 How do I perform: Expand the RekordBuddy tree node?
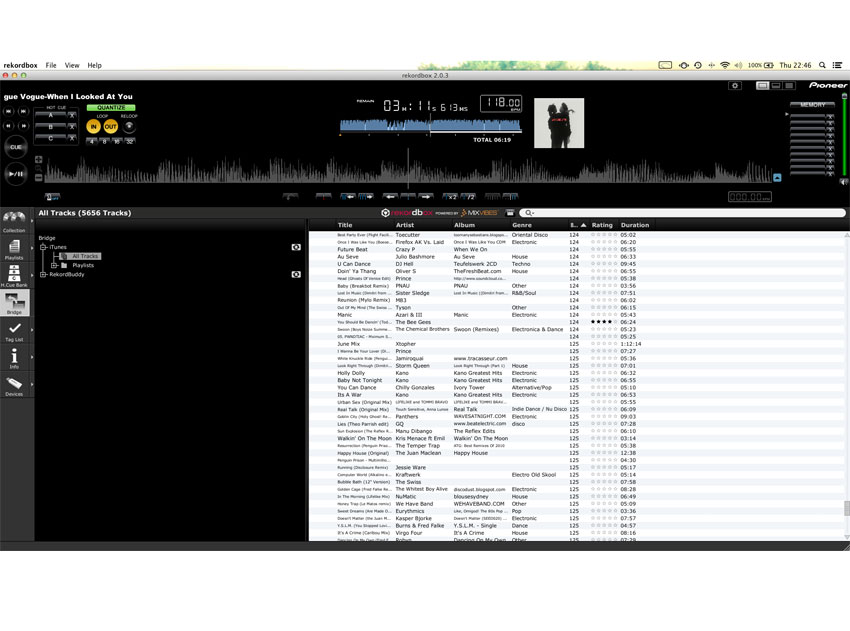tap(43, 274)
